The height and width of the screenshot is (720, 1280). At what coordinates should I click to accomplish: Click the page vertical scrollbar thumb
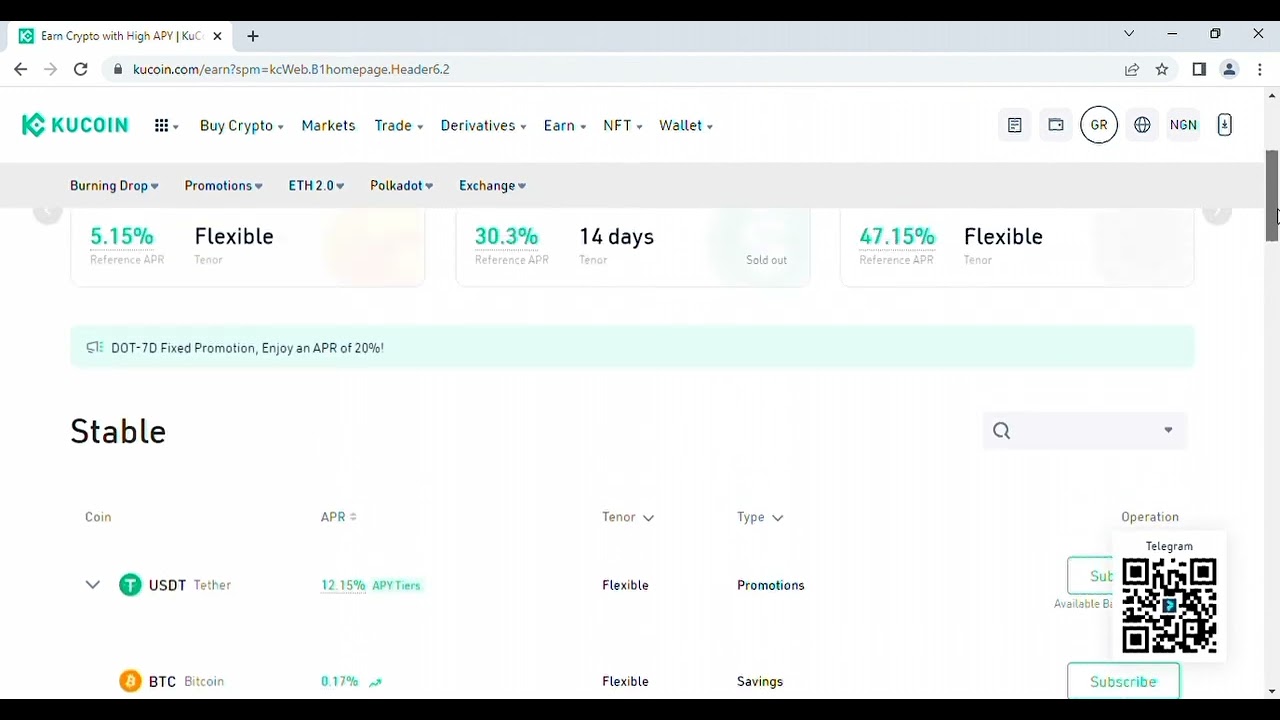tap(1272, 196)
